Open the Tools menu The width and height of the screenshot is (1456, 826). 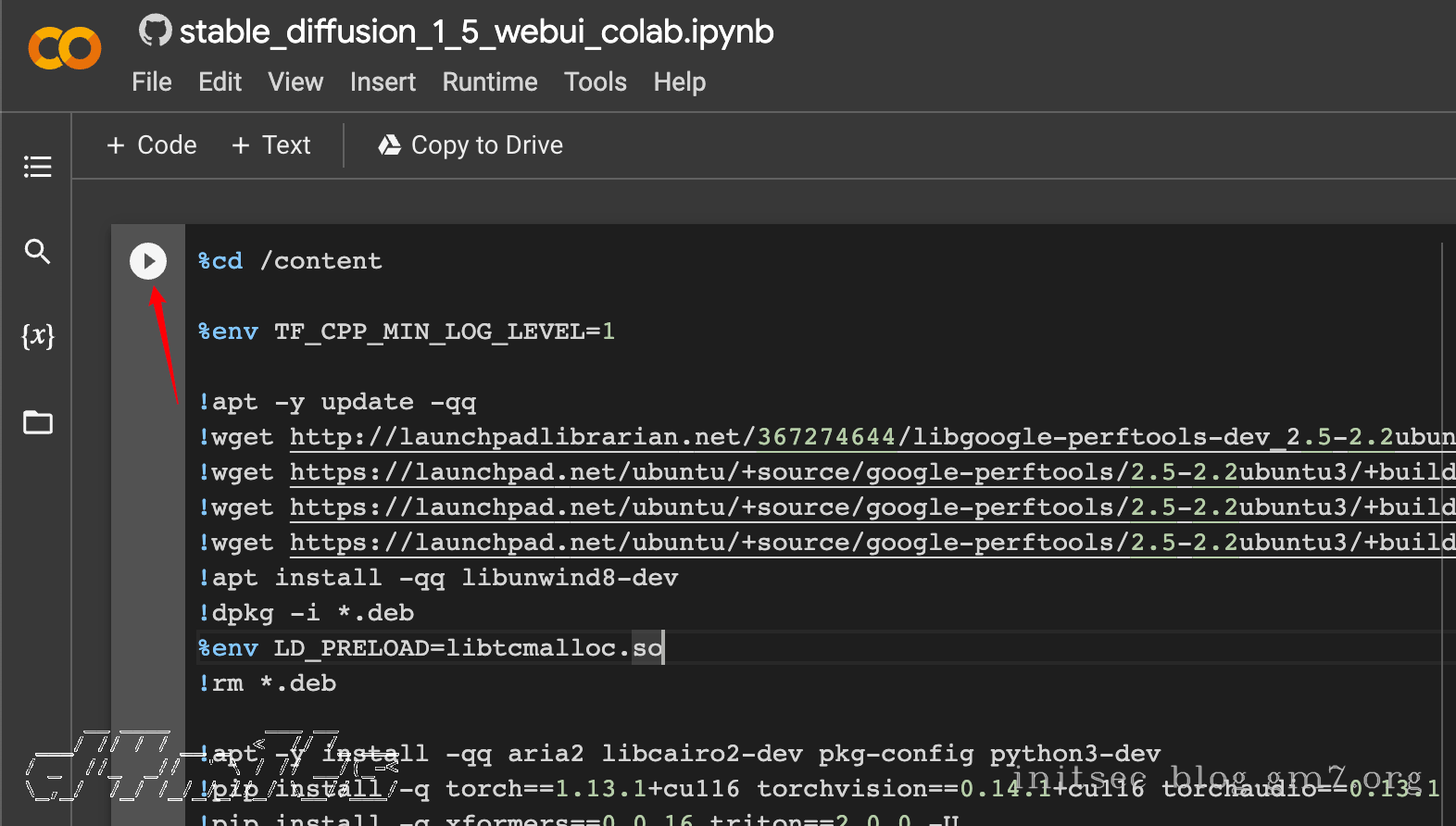pyautogui.click(x=596, y=82)
